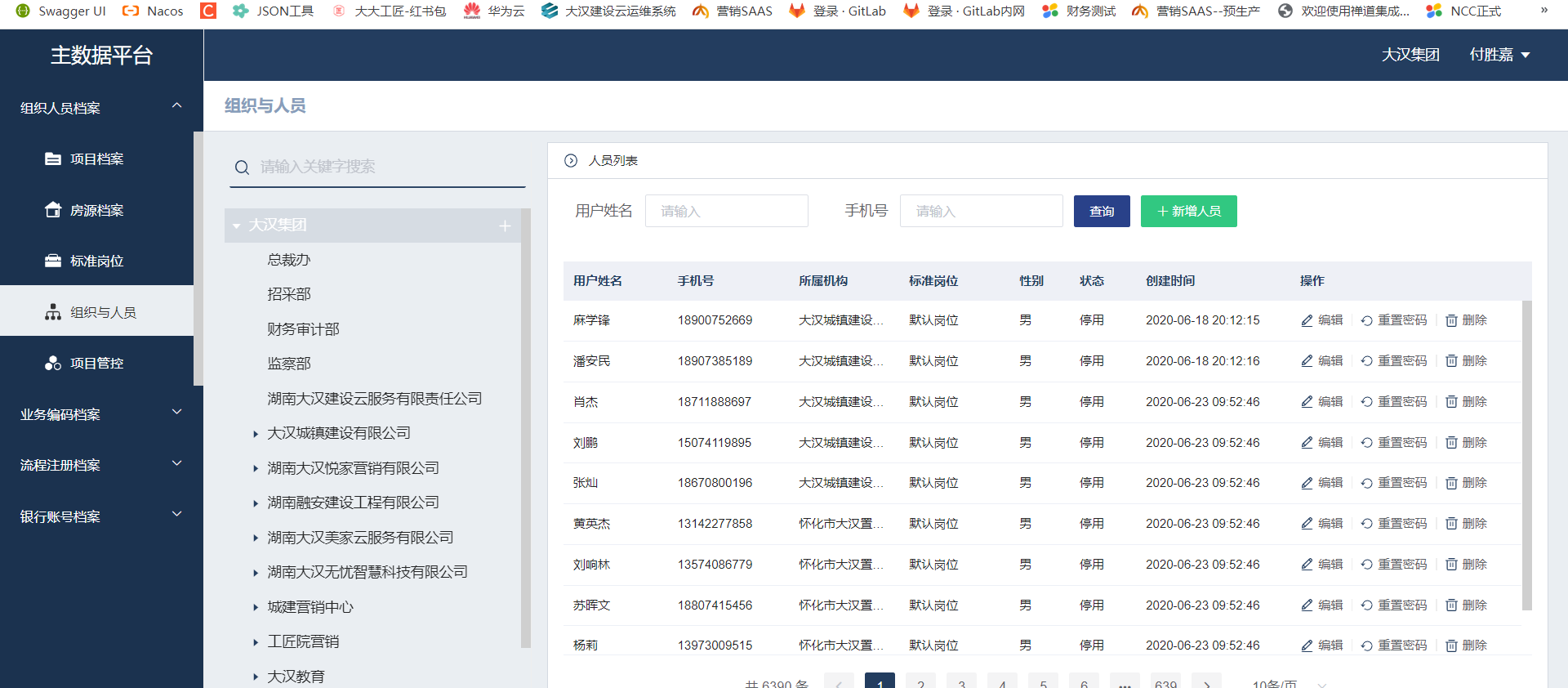Click the 创建时间 column header

tap(1170, 281)
